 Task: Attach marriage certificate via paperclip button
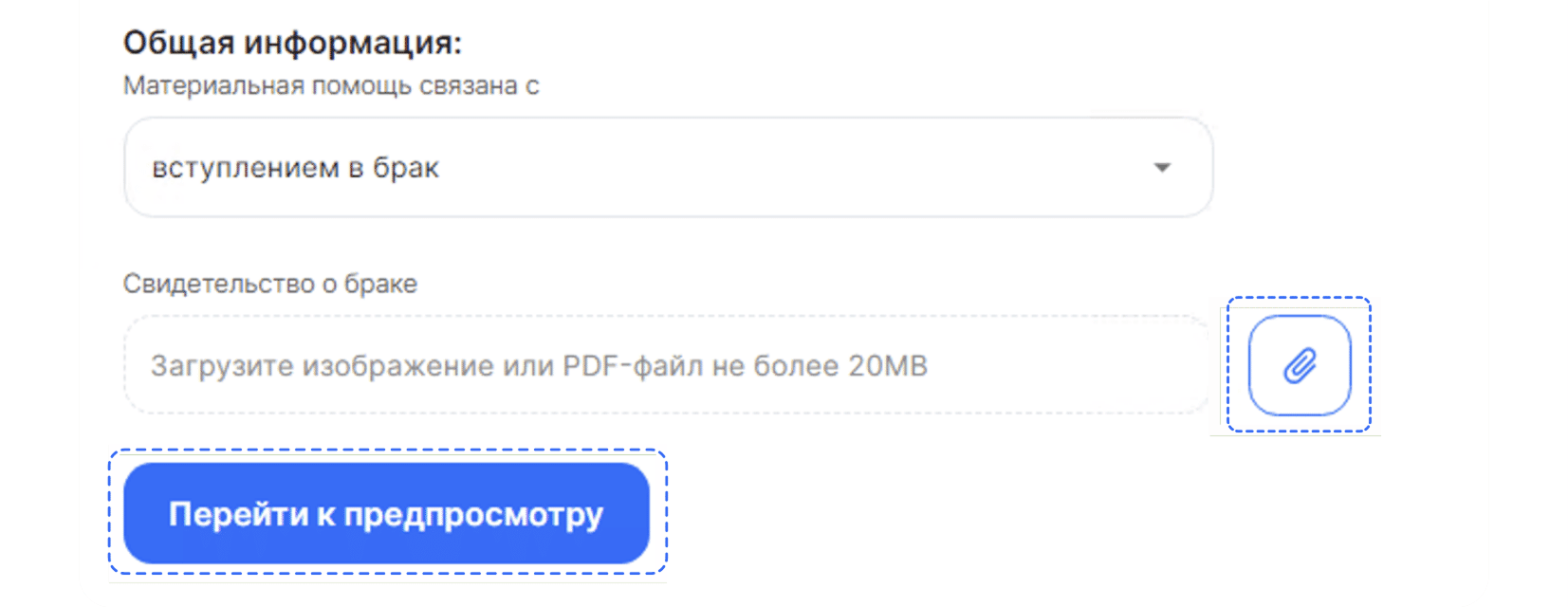(1300, 365)
